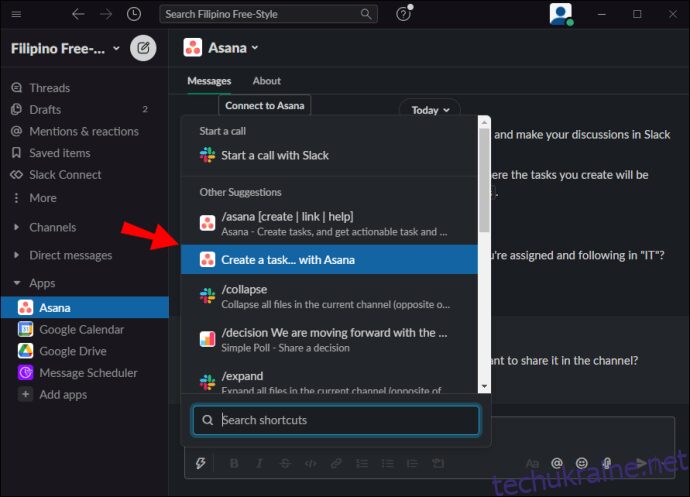Screen dimensions: 690x497
Task: Open the Today date dropdown
Action: pos(430,110)
